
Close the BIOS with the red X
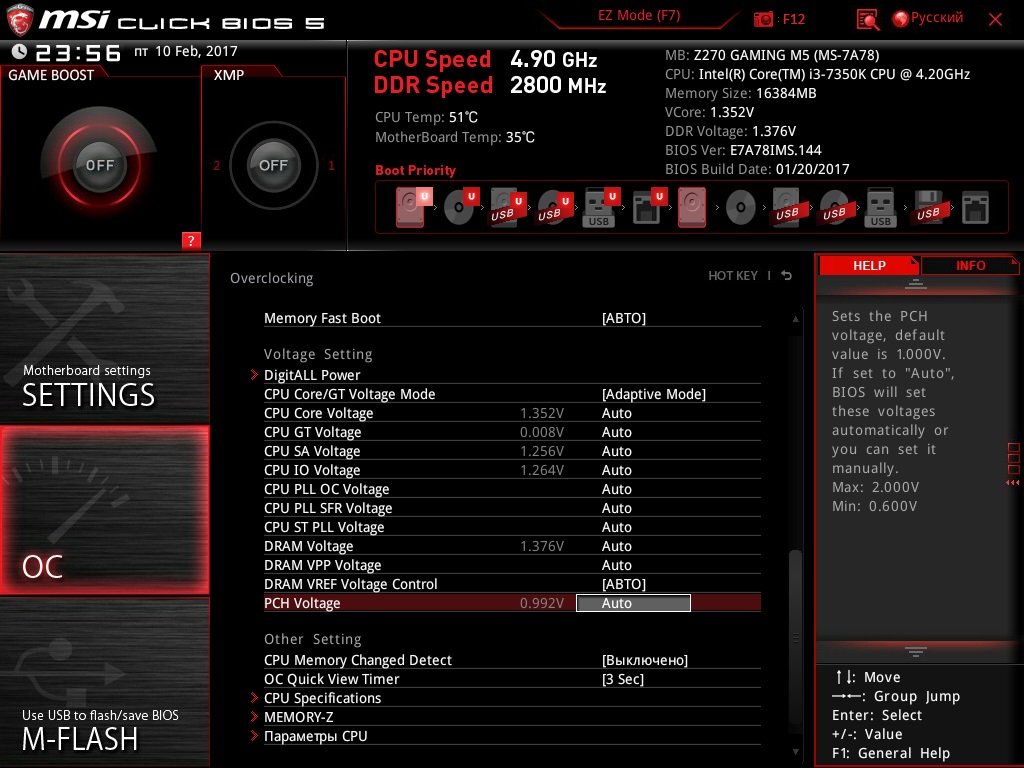[x=995, y=20]
